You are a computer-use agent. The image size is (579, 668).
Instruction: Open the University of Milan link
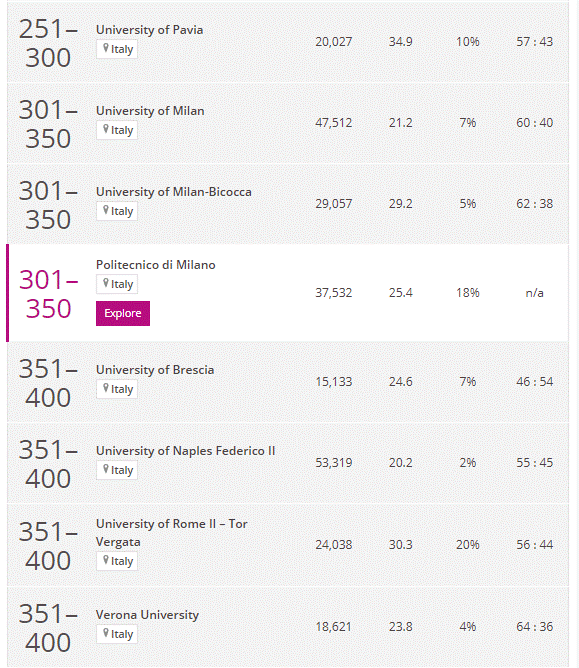pos(150,111)
